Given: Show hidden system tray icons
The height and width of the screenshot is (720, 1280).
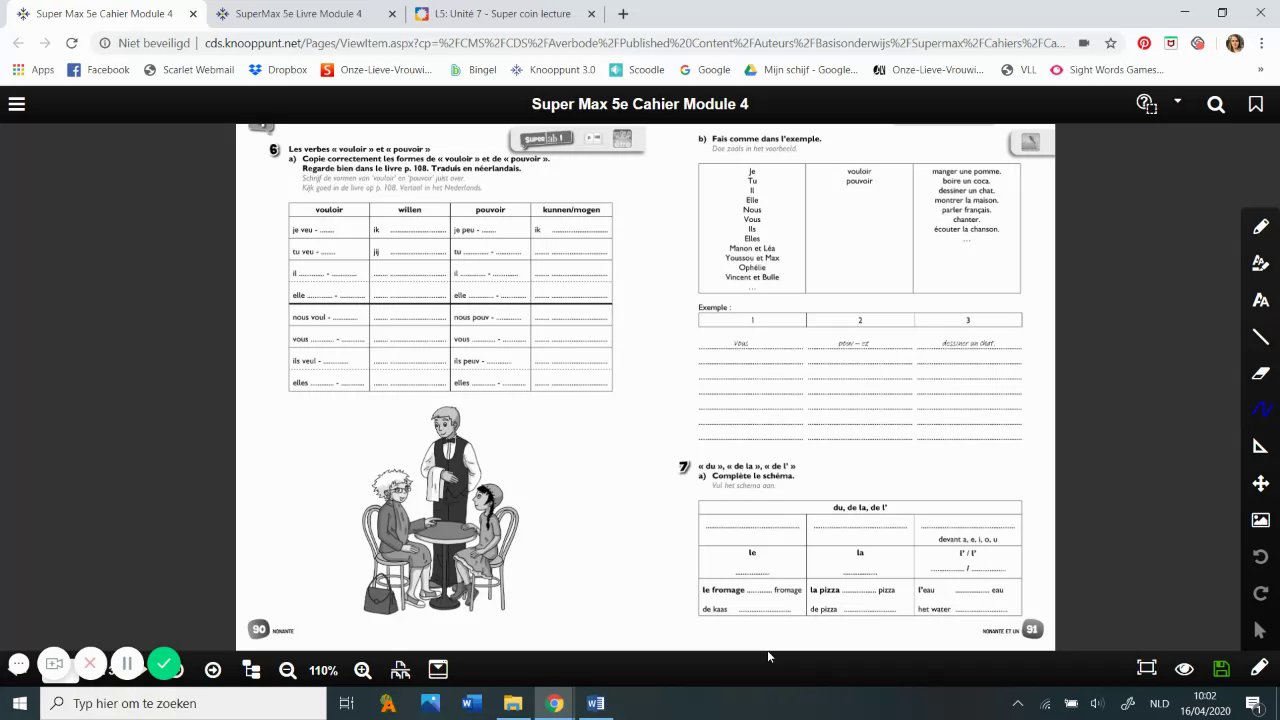Looking at the screenshot, I should coord(1018,703).
